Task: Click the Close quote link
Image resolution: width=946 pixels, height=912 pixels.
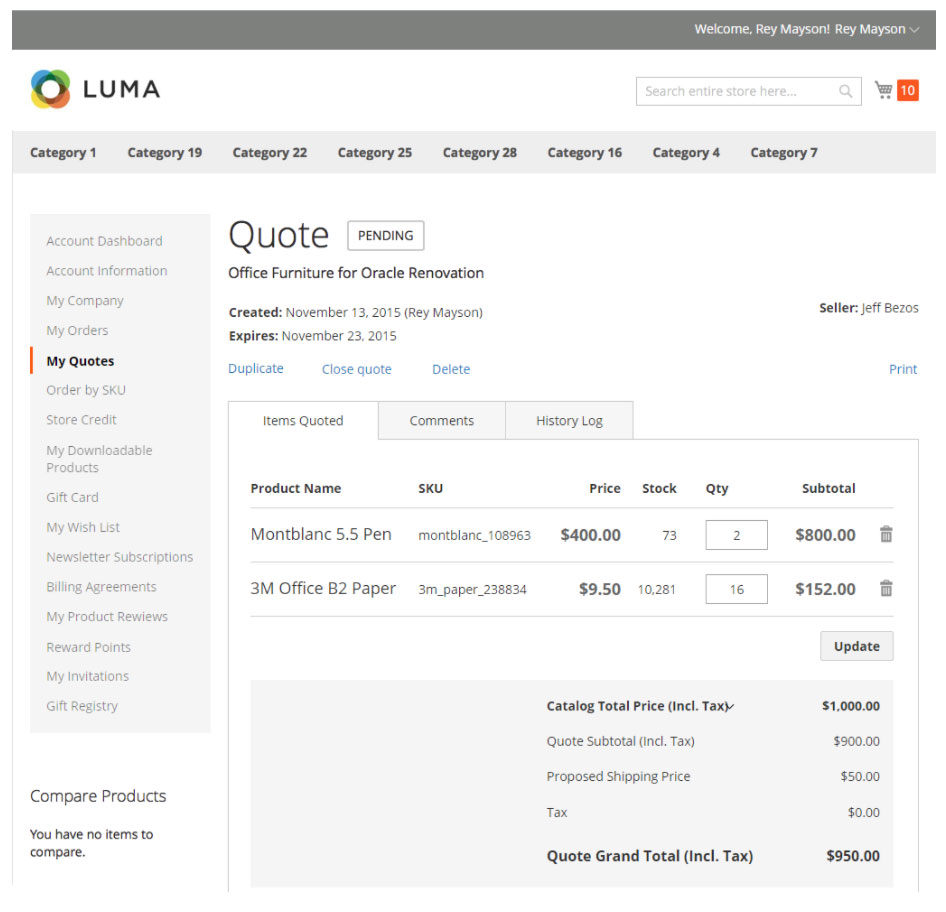Action: coord(357,369)
